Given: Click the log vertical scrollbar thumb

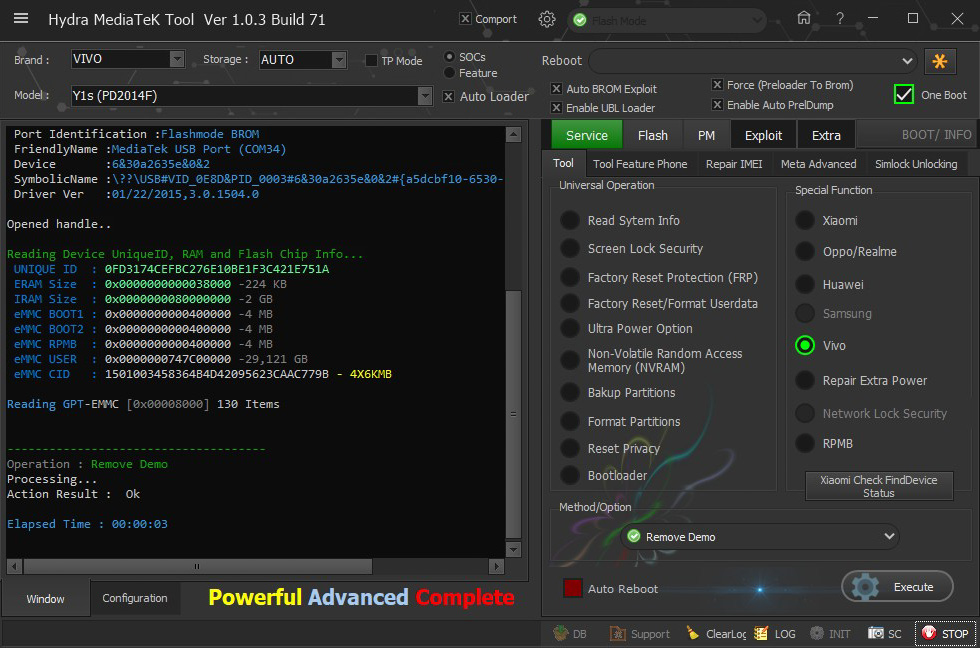Looking at the screenshot, I should click(513, 413).
